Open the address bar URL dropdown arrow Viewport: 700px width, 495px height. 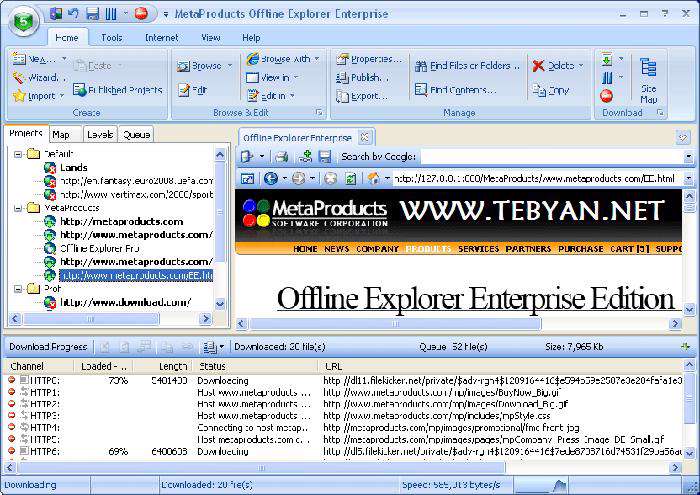point(688,179)
